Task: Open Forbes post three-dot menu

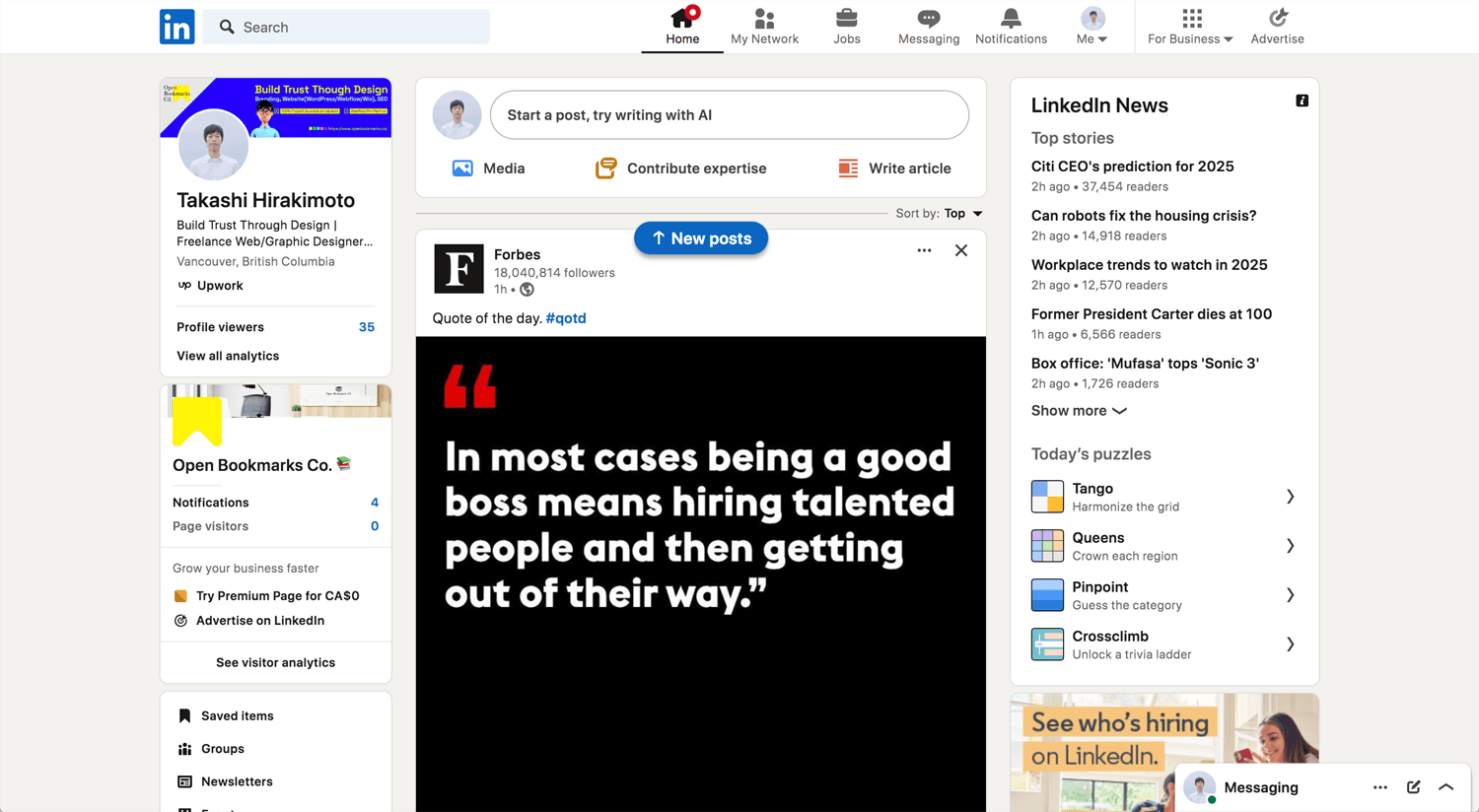Action: tap(924, 250)
